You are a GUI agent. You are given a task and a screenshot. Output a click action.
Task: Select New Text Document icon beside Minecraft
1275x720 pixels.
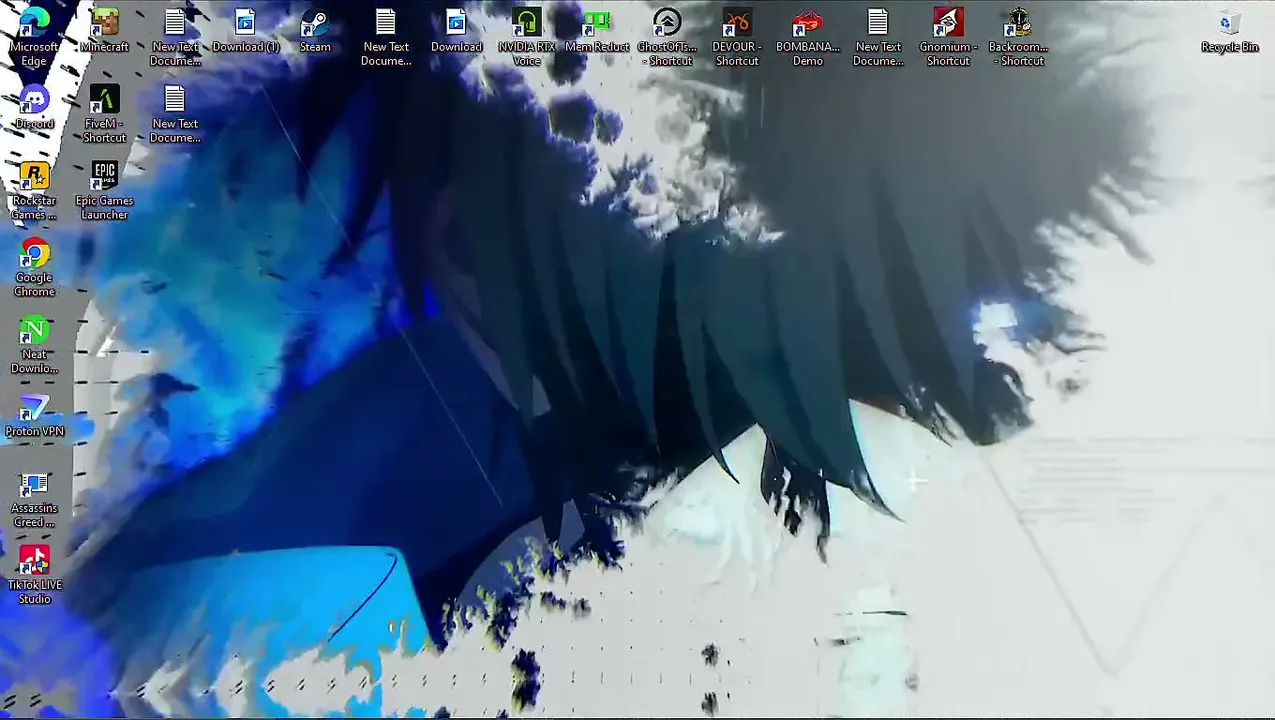pos(175,37)
